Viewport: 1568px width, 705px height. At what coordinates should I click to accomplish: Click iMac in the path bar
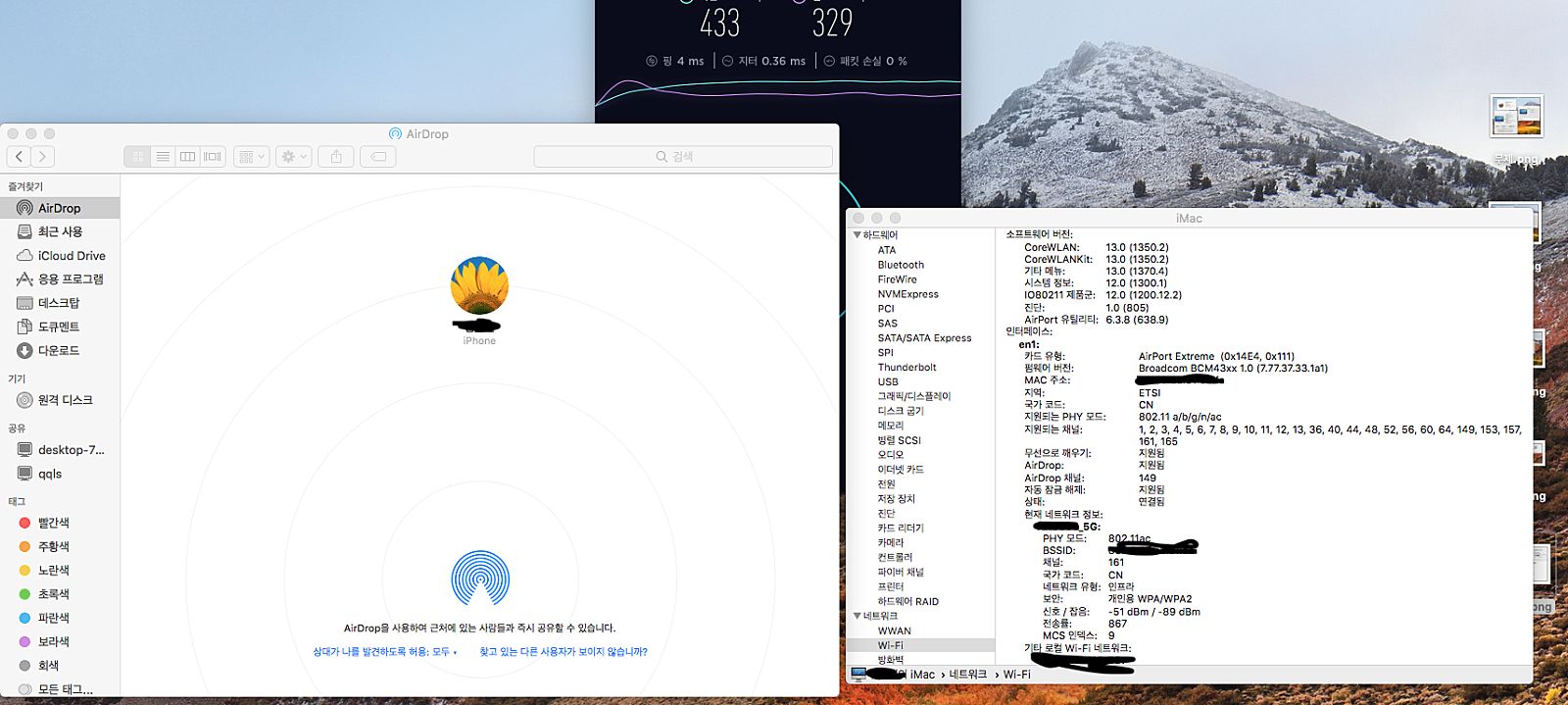click(x=922, y=675)
